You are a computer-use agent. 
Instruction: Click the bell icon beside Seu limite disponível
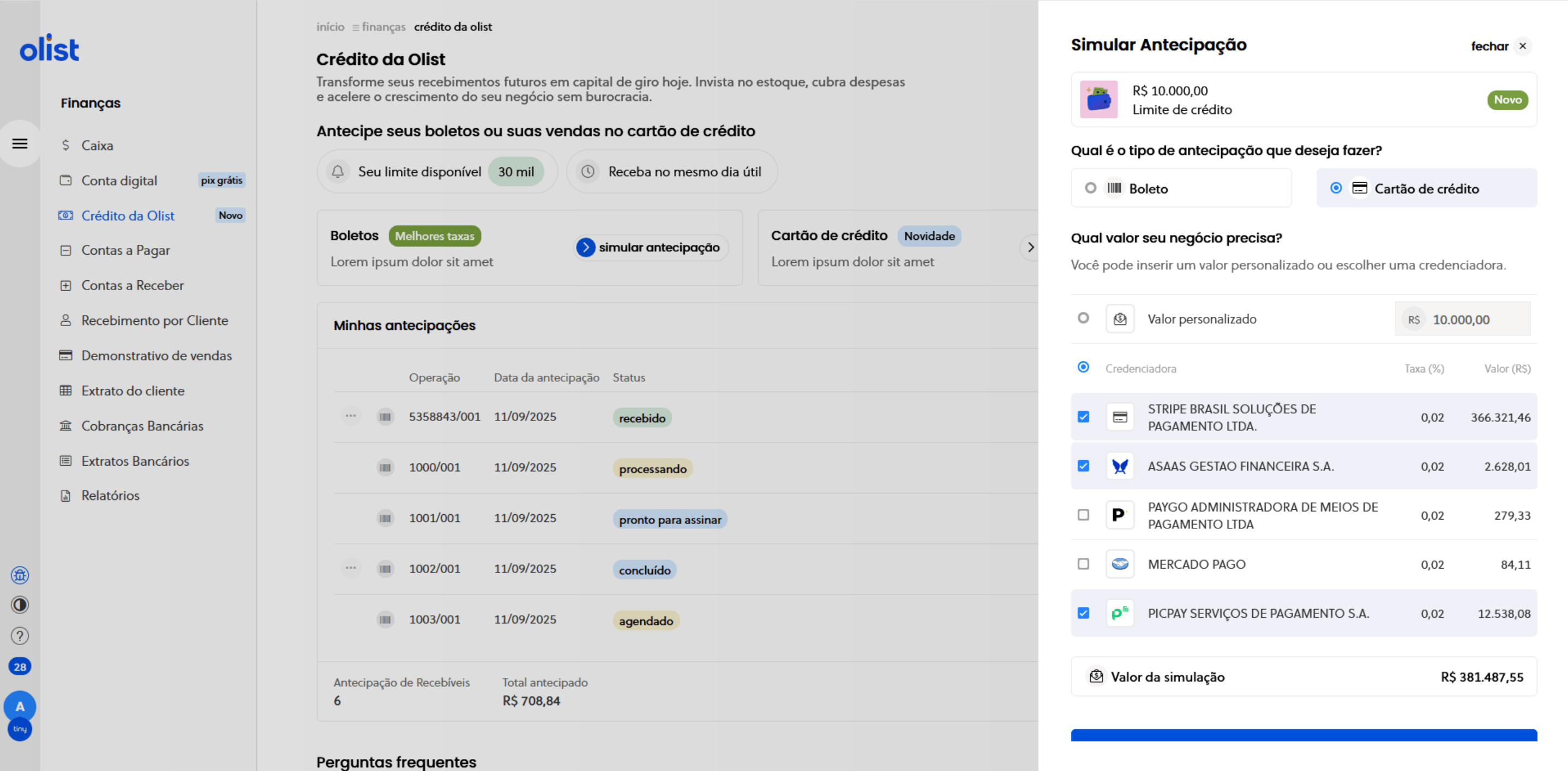pyautogui.click(x=338, y=172)
